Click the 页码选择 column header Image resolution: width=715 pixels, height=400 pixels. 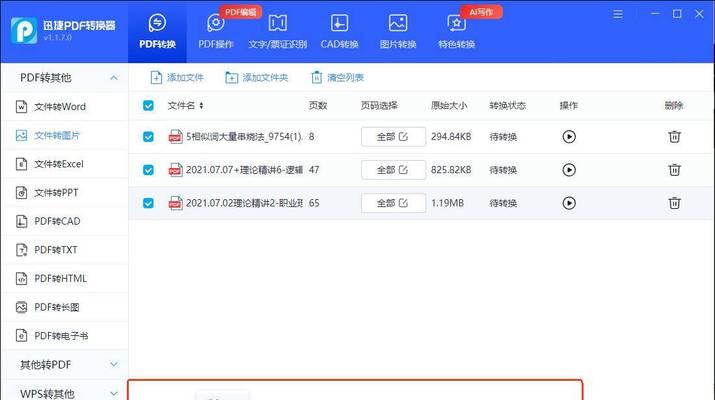pyautogui.click(x=379, y=106)
